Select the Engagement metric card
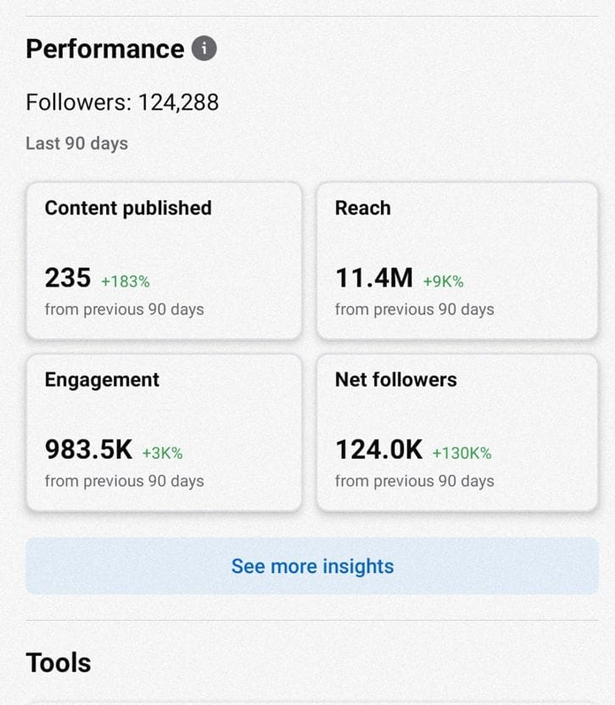The image size is (615, 705). [x=164, y=432]
